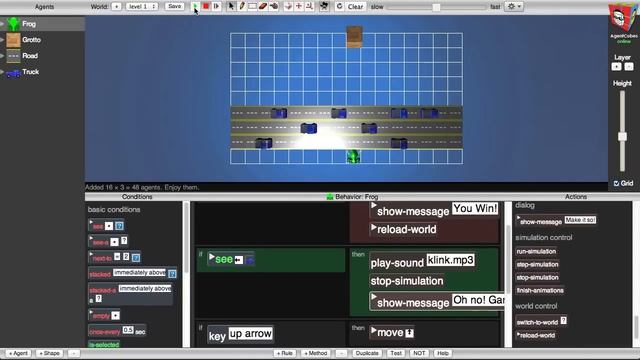Select the arrow pointer tool
Viewport: 640px width, 360px height.
(231, 6)
